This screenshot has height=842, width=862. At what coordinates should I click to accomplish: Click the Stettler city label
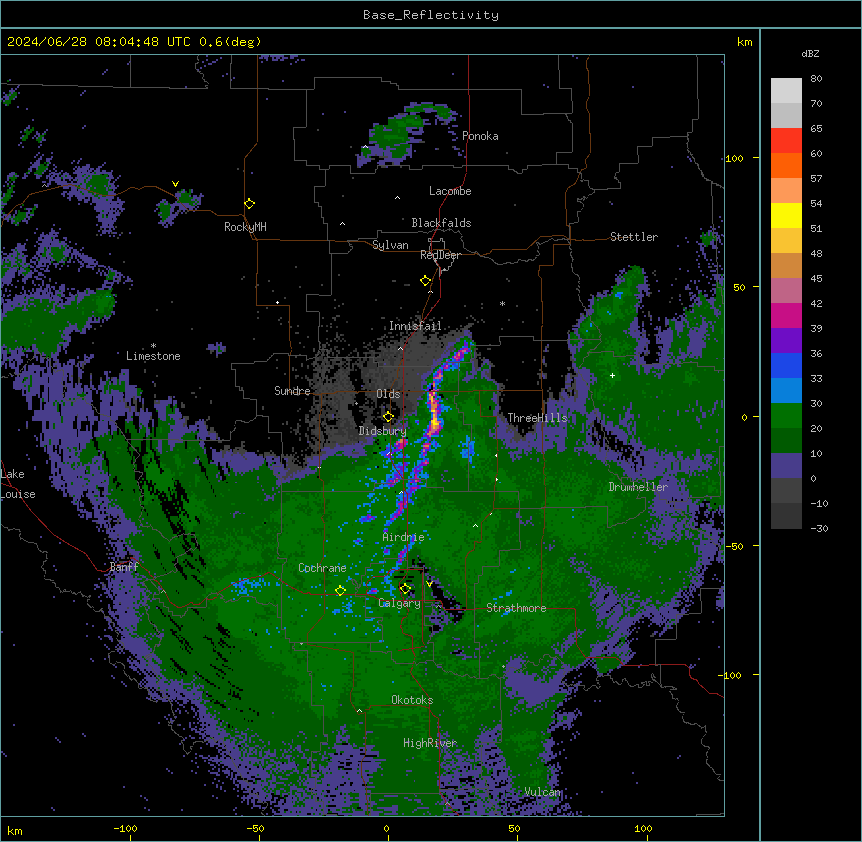pos(634,237)
